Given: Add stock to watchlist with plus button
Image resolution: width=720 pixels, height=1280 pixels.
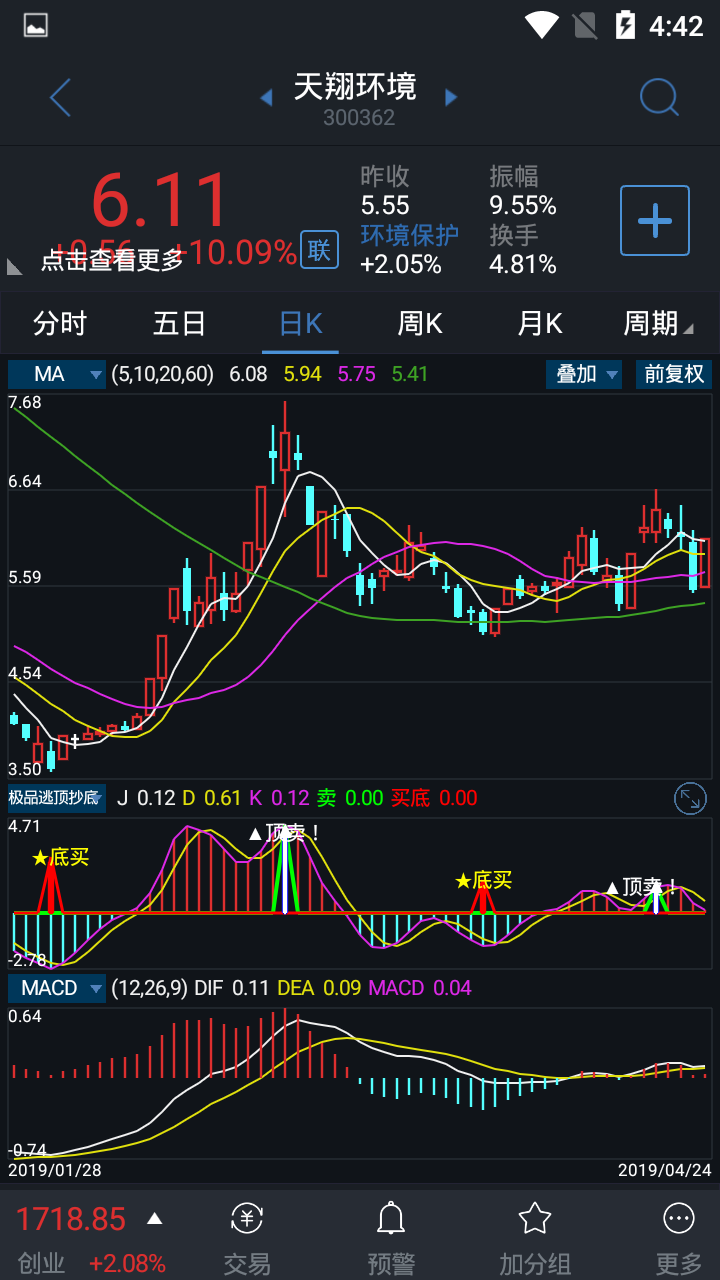Looking at the screenshot, I should (655, 220).
